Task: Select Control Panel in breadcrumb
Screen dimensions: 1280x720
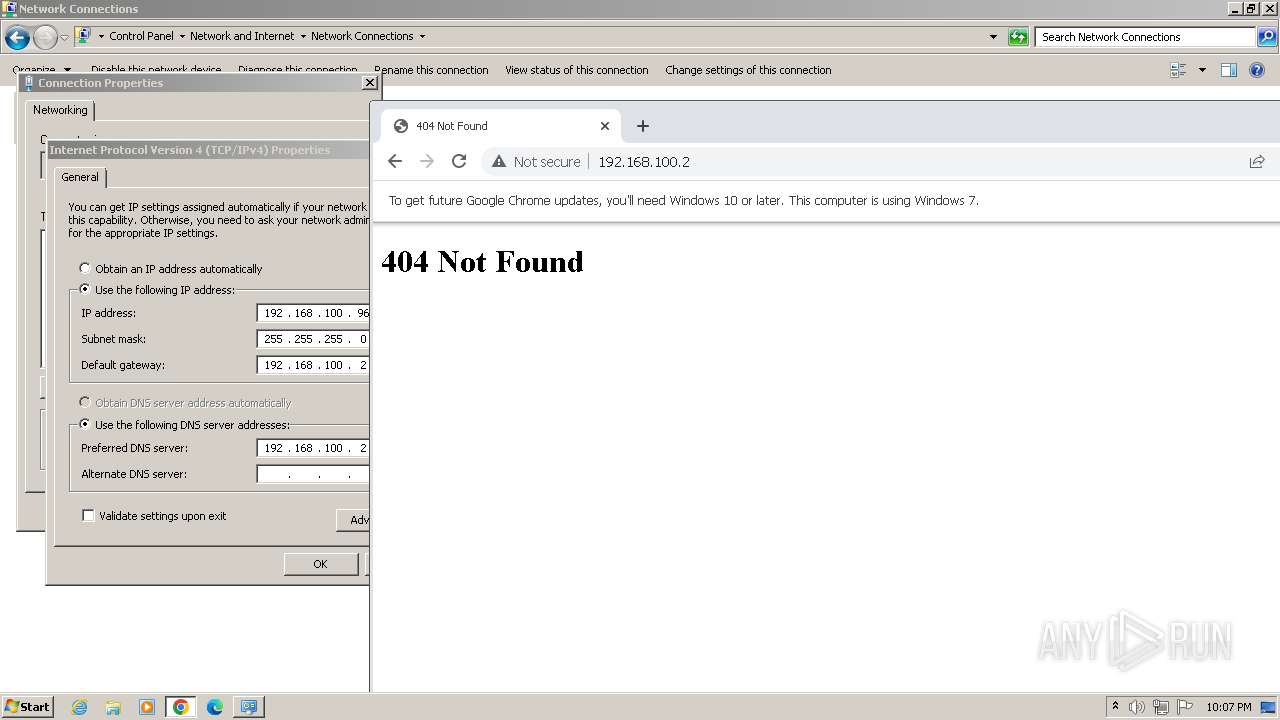Action: [141, 36]
